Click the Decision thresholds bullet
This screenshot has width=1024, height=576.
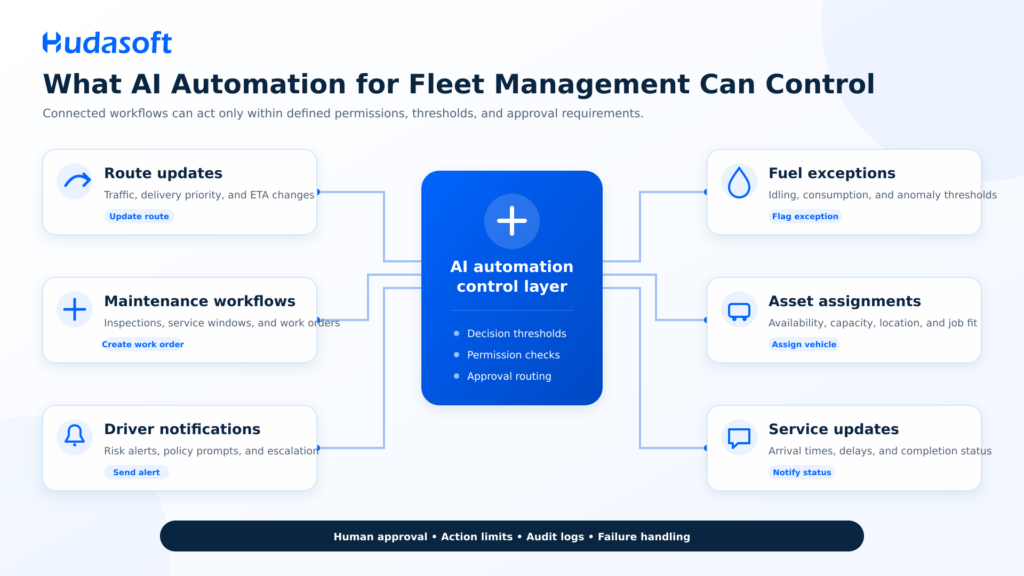pyautogui.click(x=510, y=334)
